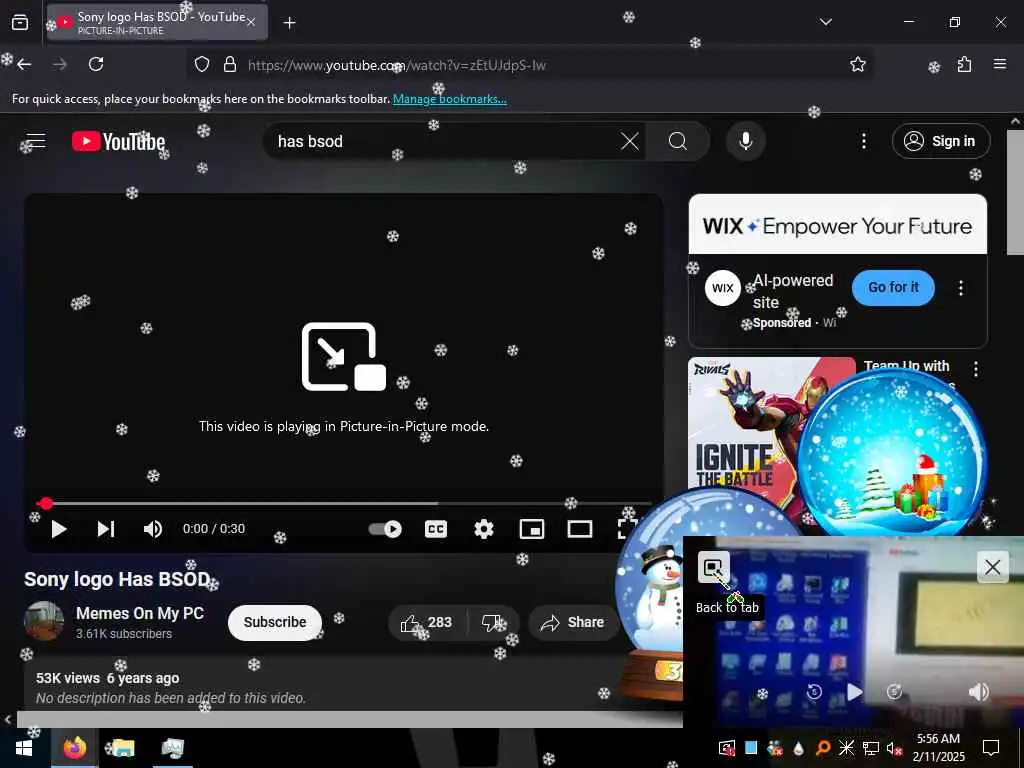
Task: Open Firefox from the taskbar
Action: click(74, 748)
